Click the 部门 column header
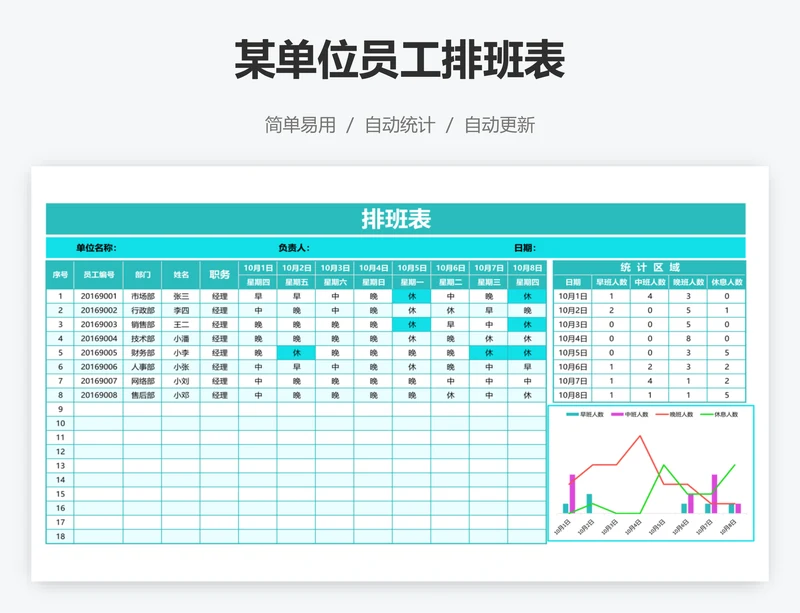Viewport: 800px width, 613px height. point(142,275)
